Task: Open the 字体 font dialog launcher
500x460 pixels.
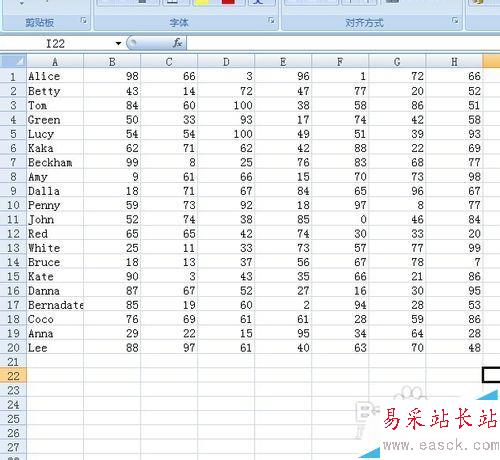Action: [x=271, y=21]
